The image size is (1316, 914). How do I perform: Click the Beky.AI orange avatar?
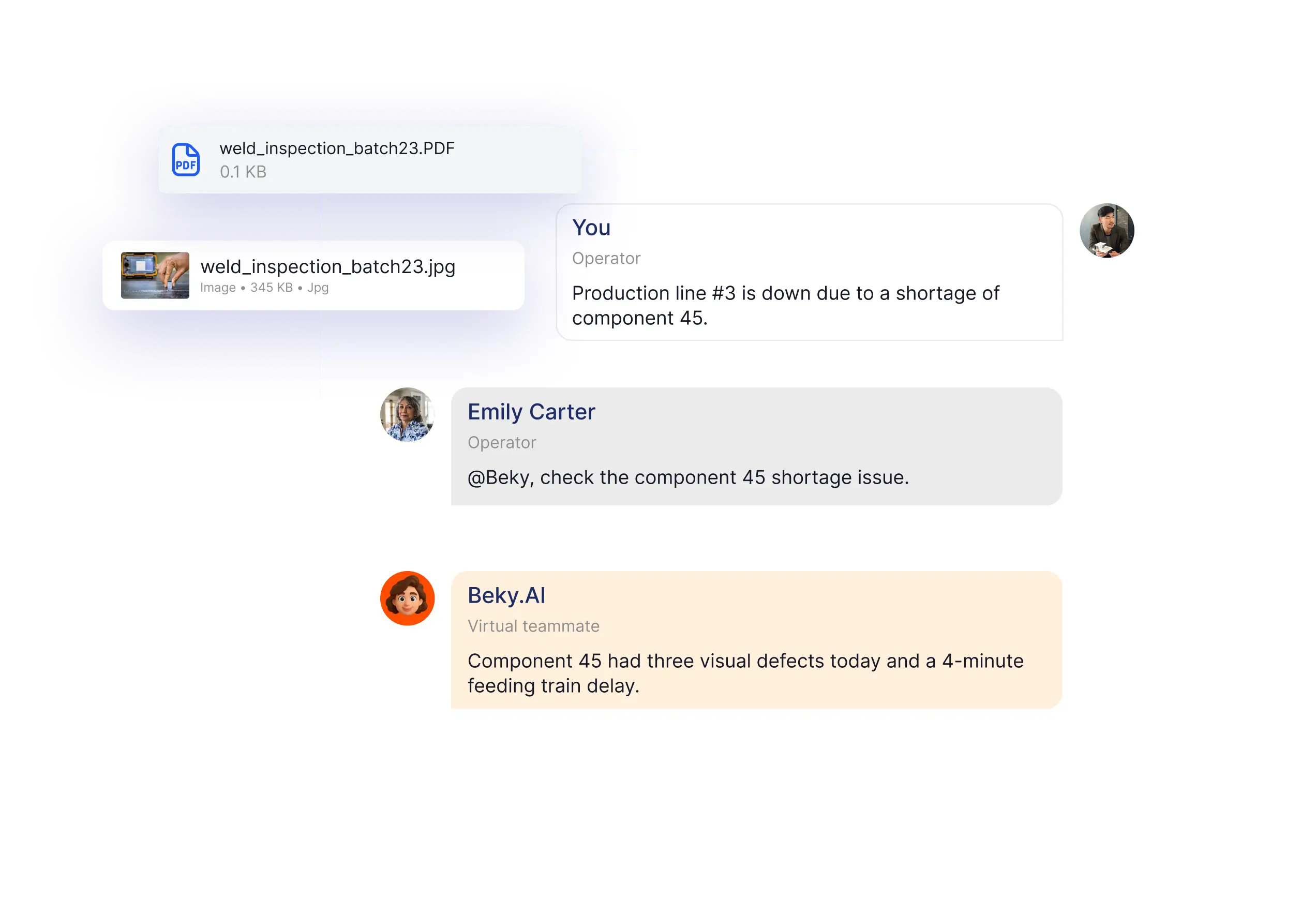click(x=407, y=598)
